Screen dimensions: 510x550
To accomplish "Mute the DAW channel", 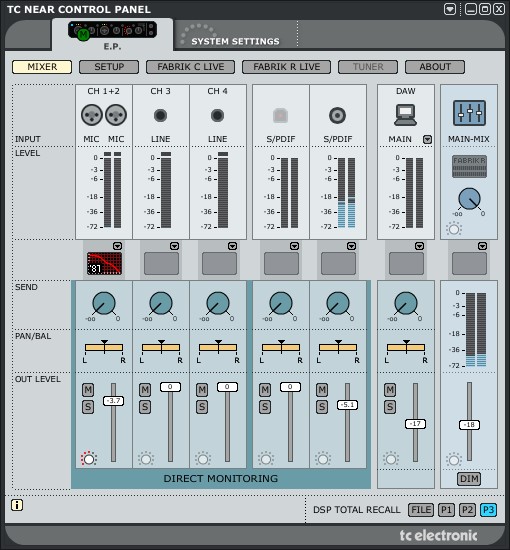I will (x=390, y=389).
